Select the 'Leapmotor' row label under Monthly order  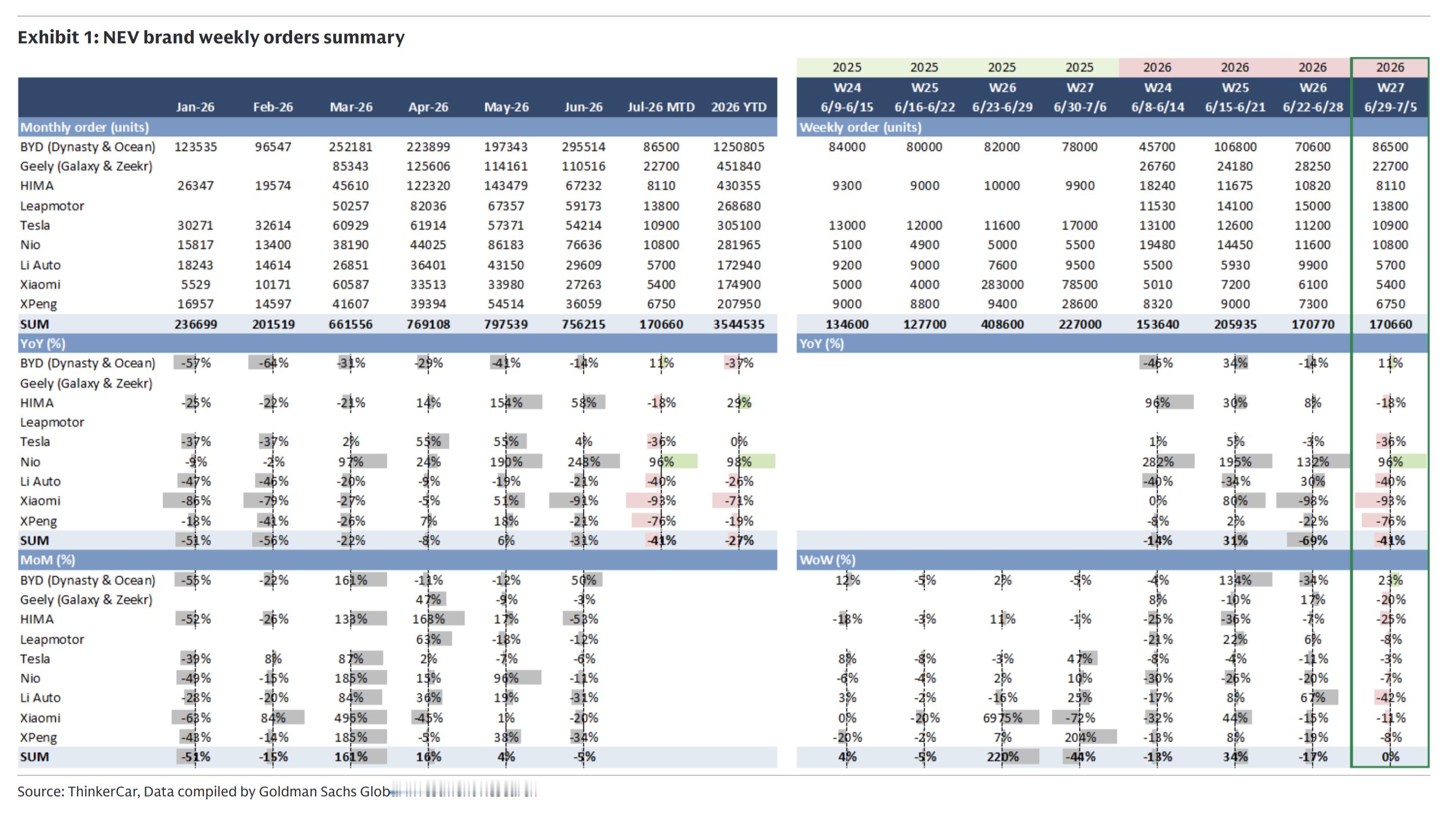pos(52,205)
